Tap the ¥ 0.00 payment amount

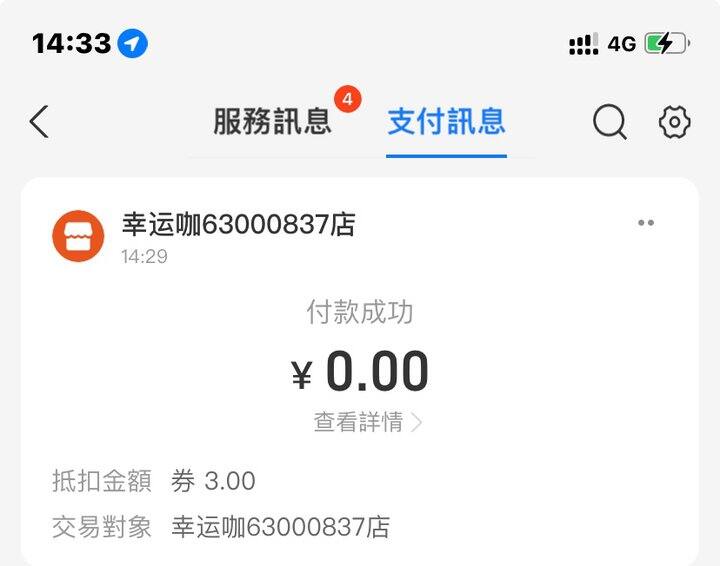tap(360, 371)
